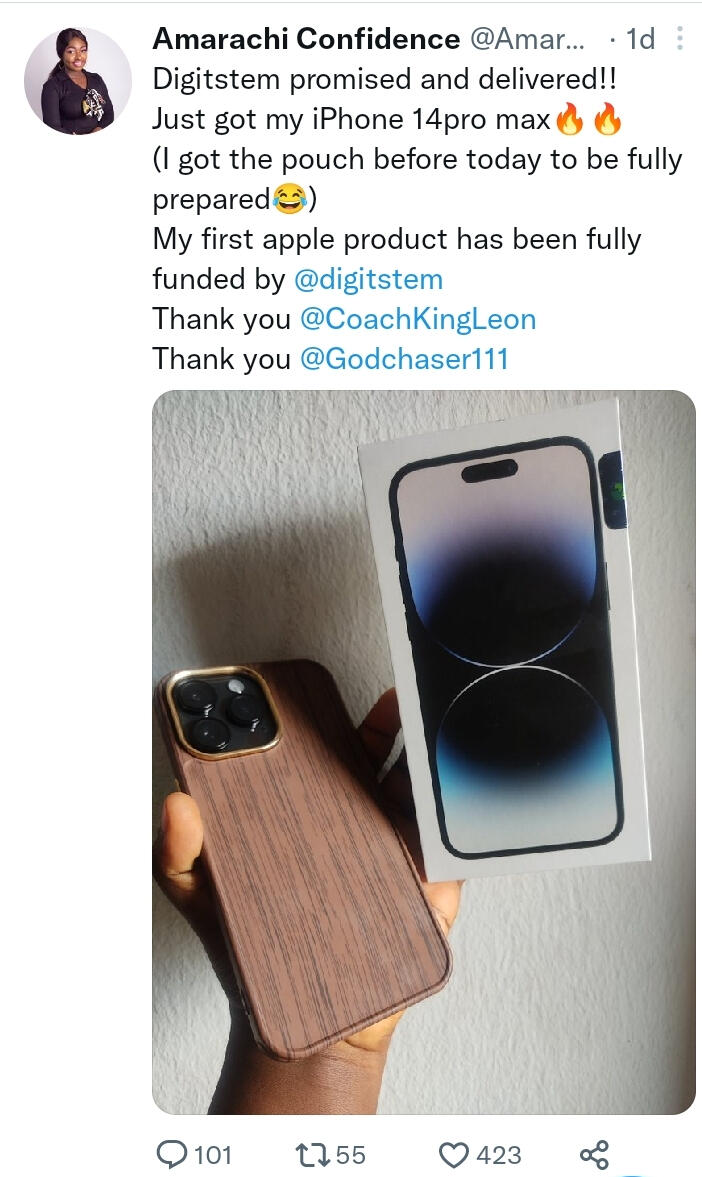
Task: Retweet Amarachi's post using the retweet icon
Action: [314, 1155]
